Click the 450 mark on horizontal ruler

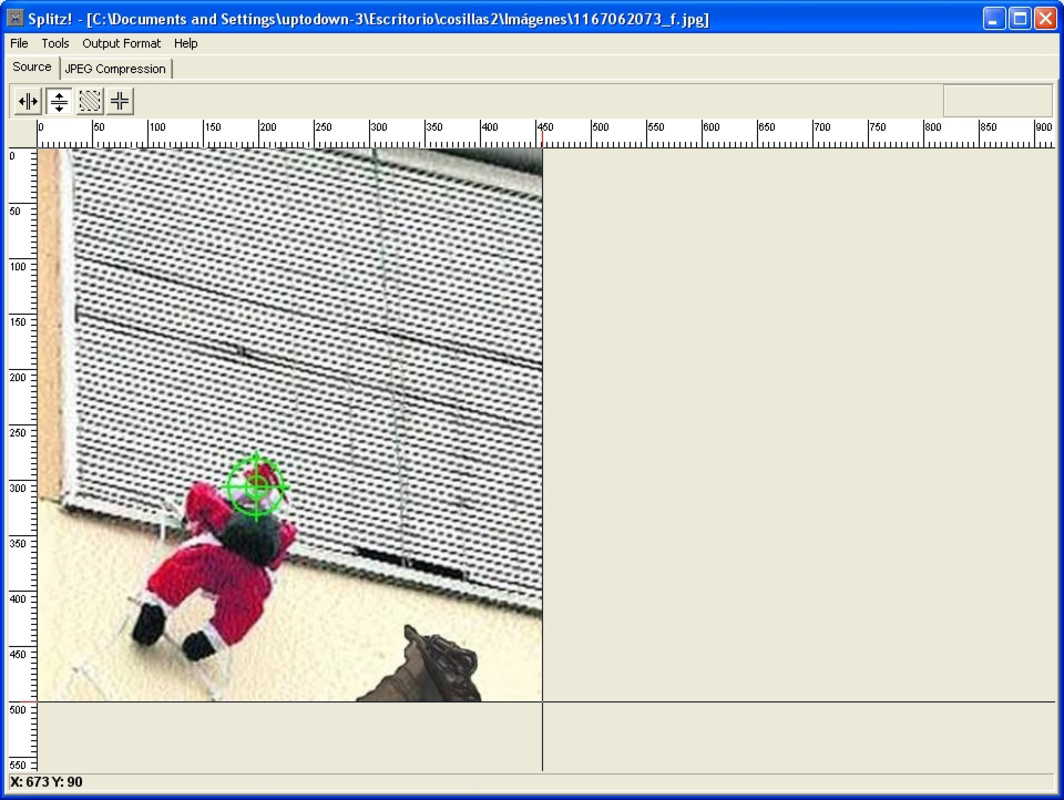click(x=545, y=127)
